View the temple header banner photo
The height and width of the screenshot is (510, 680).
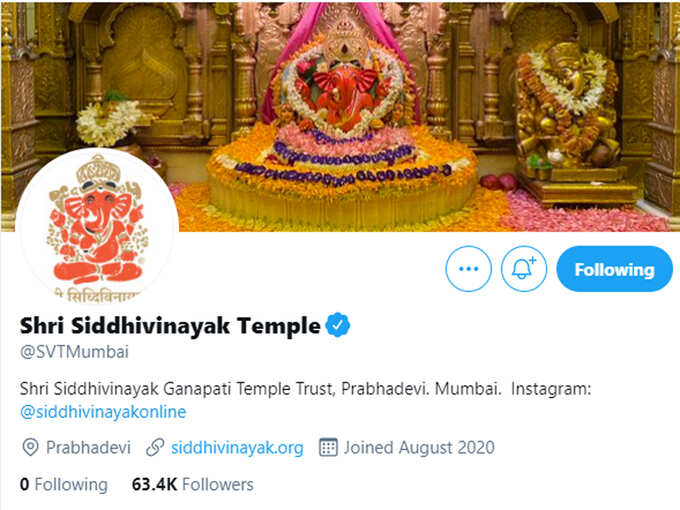[x=340, y=116]
